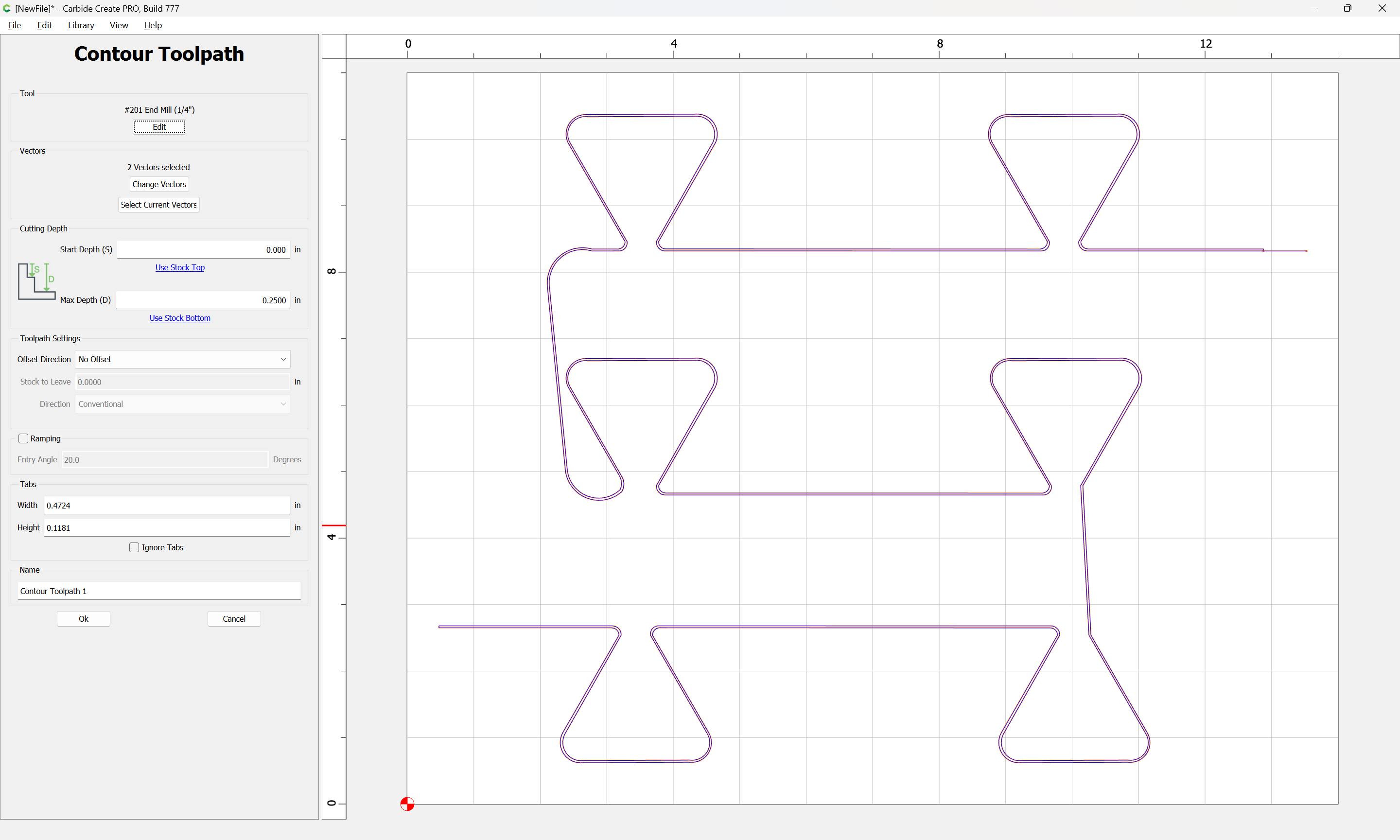The image size is (1400, 840).
Task: Click the Contour Toolpath heading
Action: [x=159, y=54]
